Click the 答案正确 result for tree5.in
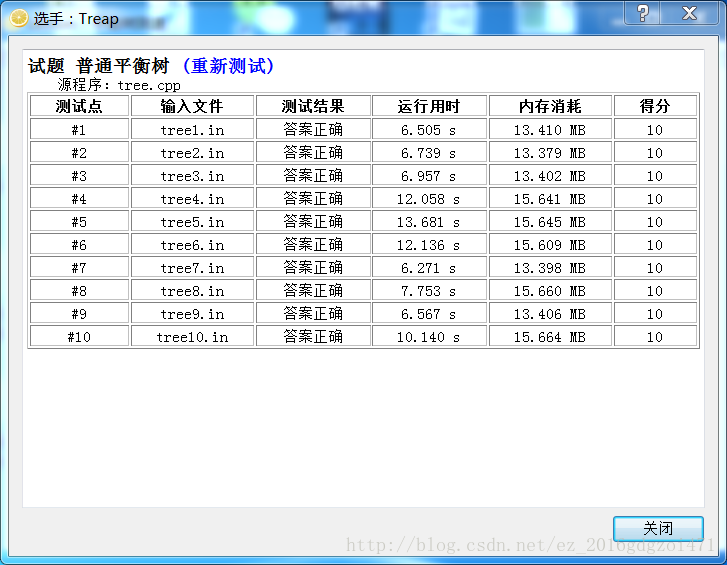Image resolution: width=727 pixels, height=565 pixels. (x=313, y=222)
